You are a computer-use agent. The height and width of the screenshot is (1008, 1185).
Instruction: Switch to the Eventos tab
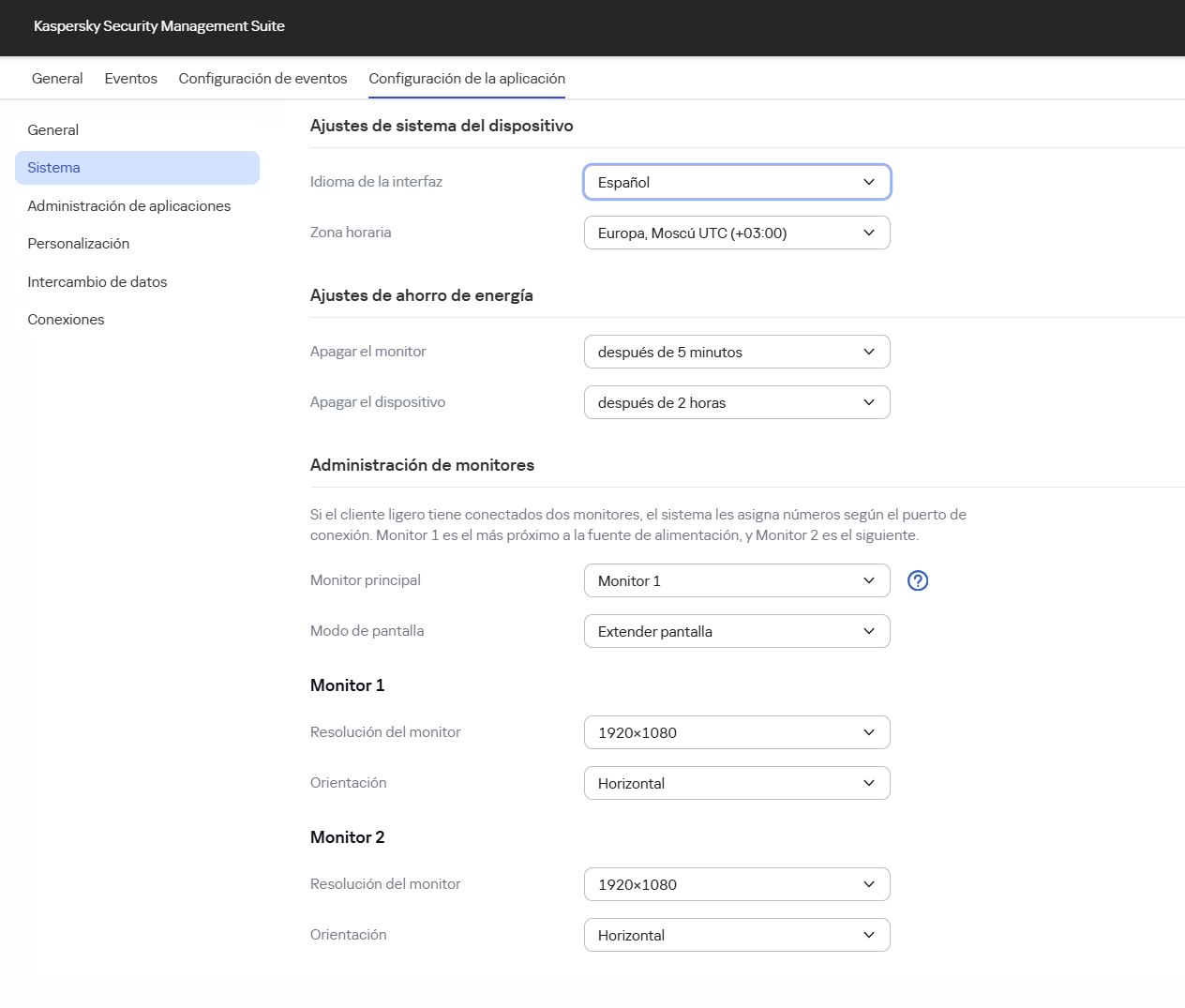click(130, 78)
